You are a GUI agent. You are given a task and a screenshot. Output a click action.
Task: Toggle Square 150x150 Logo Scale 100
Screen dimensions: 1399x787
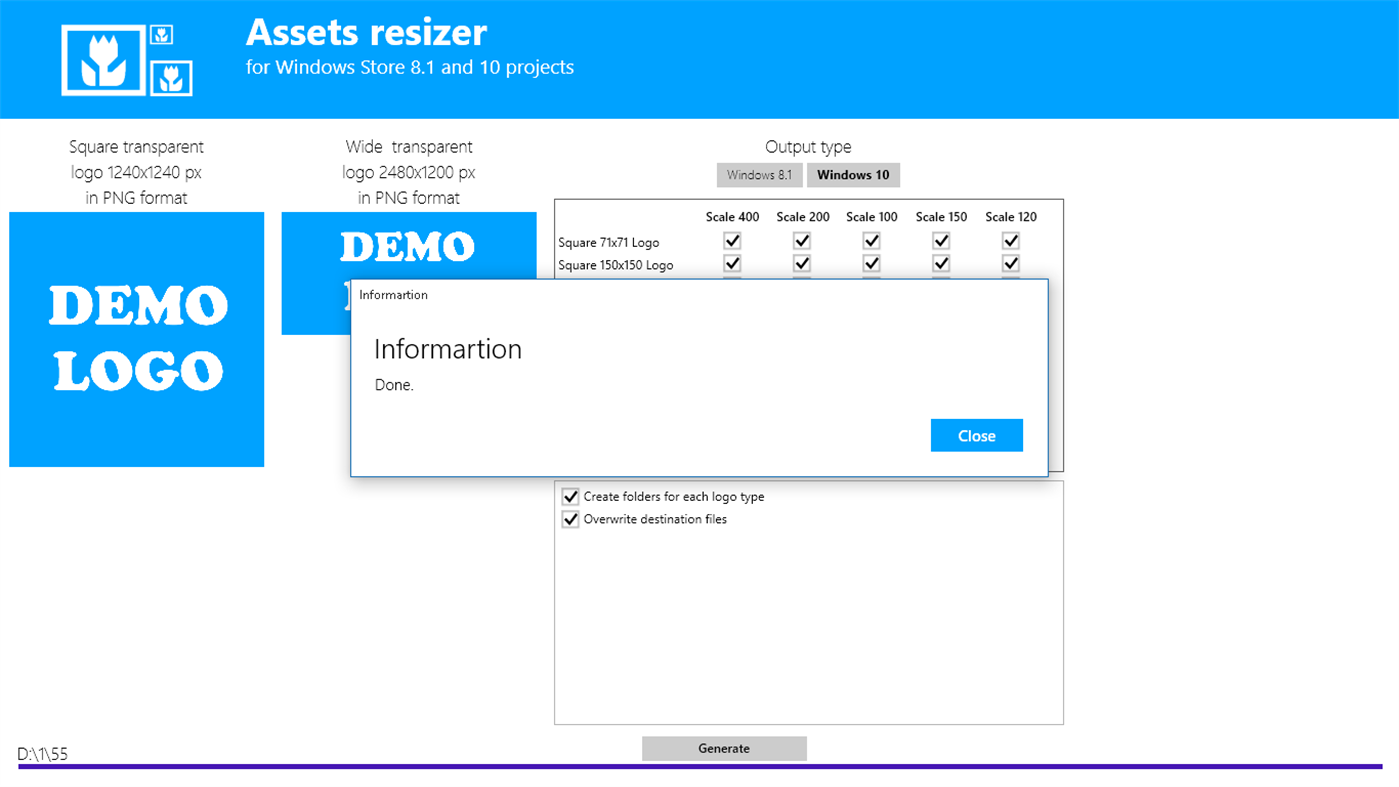871,264
